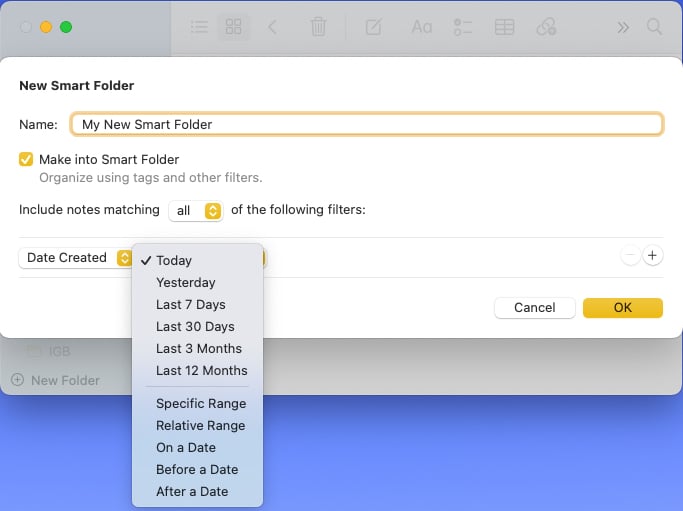683x511 pixels.
Task: Choose Today from date menu
Action: click(197, 261)
